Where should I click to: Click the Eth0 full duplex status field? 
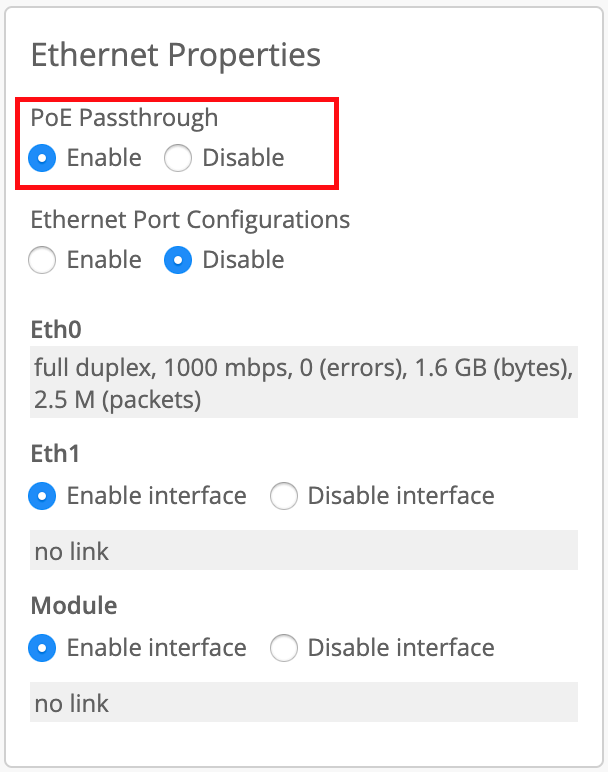pos(304,384)
